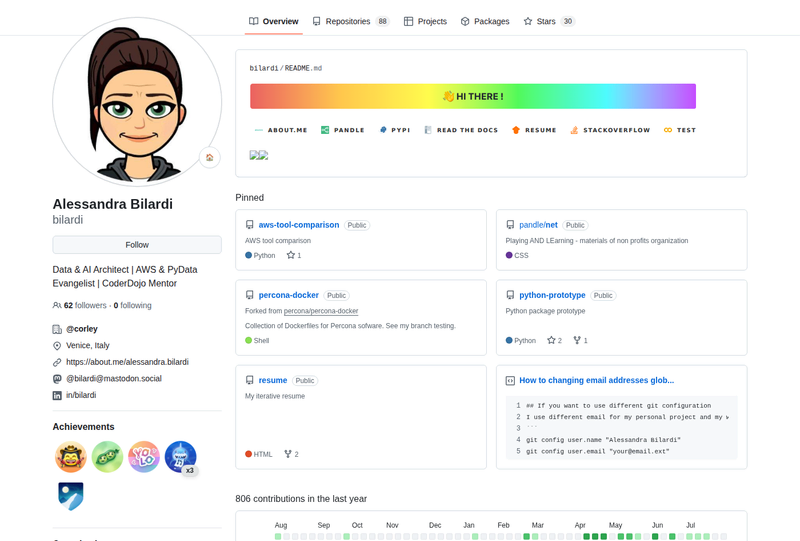Open the percona-docker repository
This screenshot has height=541, width=800.
[288, 296]
